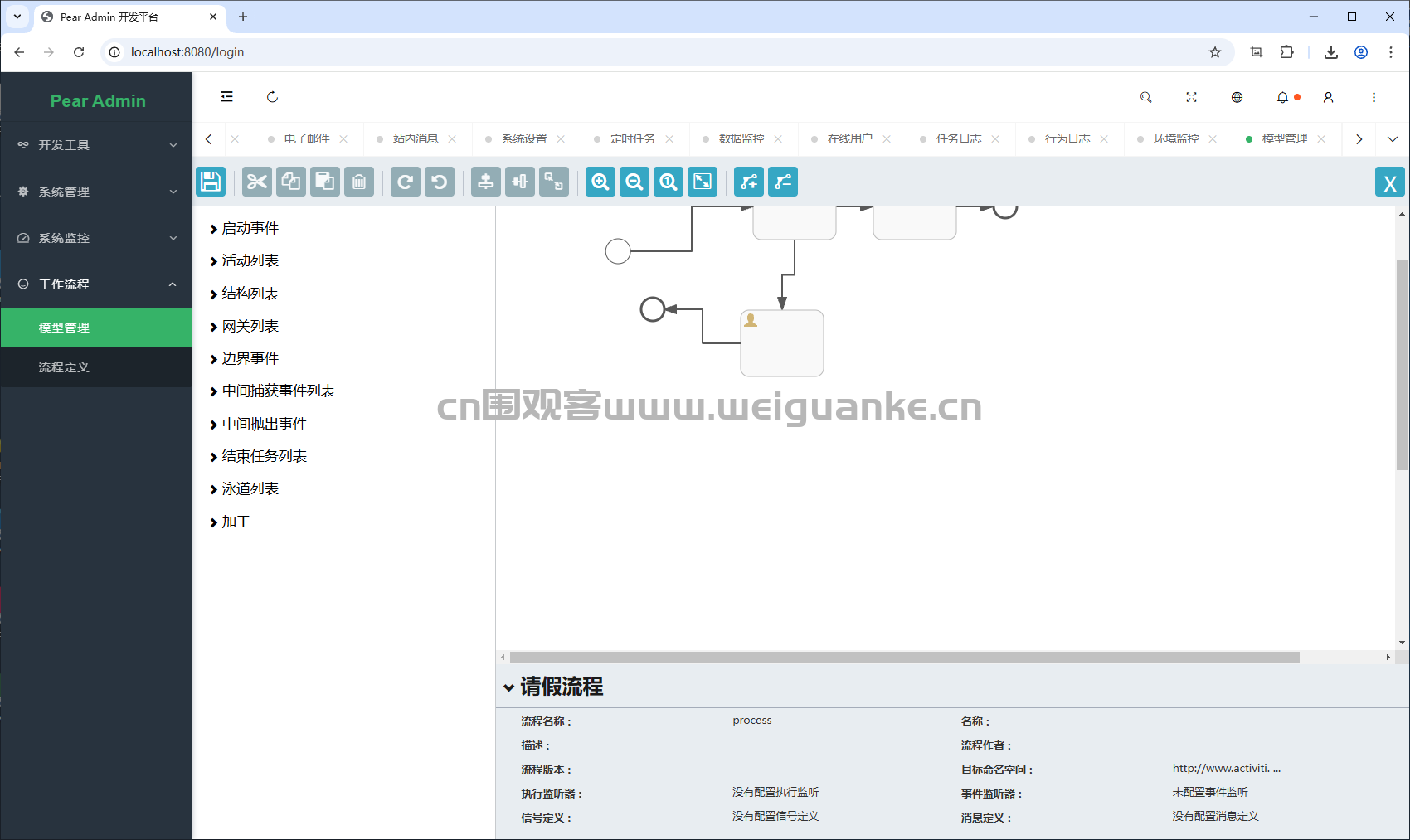Expand the 边界事件 palette group
The height and width of the screenshot is (840, 1410).
[244, 358]
